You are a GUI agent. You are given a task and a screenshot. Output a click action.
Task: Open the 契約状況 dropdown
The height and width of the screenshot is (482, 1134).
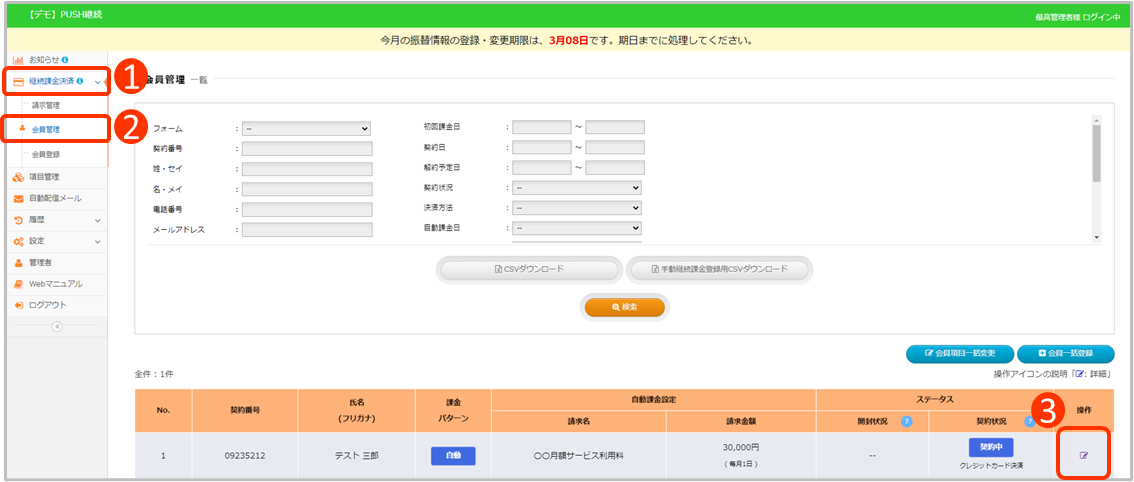click(576, 187)
